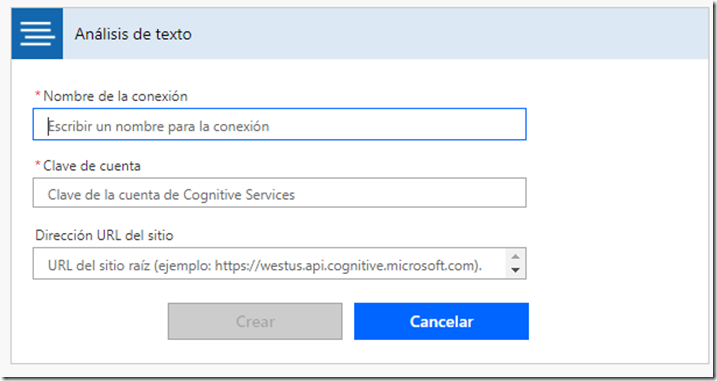Click the Clave de cuenta label
Screen dimensions: 717x381
point(91,166)
